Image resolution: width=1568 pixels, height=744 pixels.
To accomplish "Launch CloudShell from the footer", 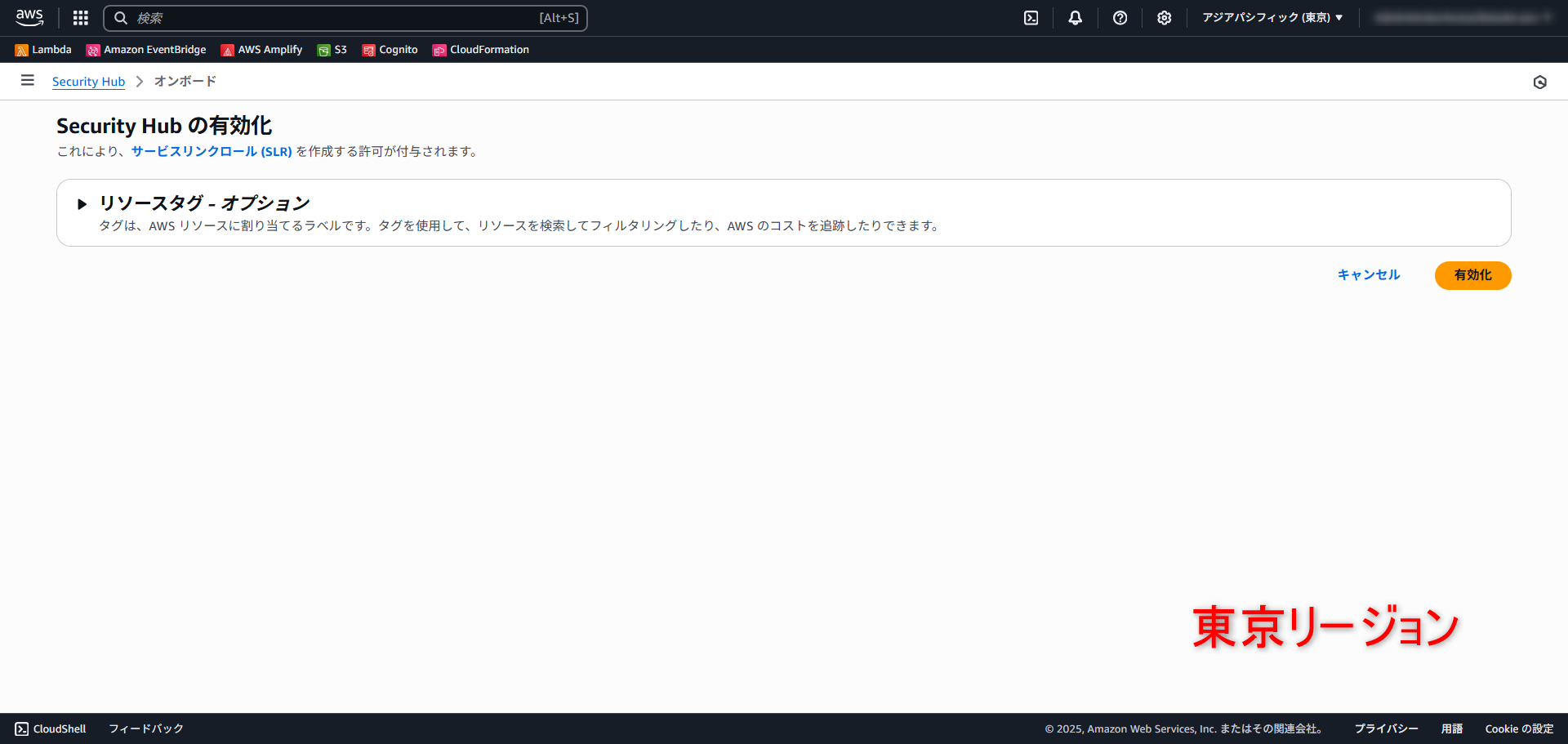I will (x=49, y=728).
